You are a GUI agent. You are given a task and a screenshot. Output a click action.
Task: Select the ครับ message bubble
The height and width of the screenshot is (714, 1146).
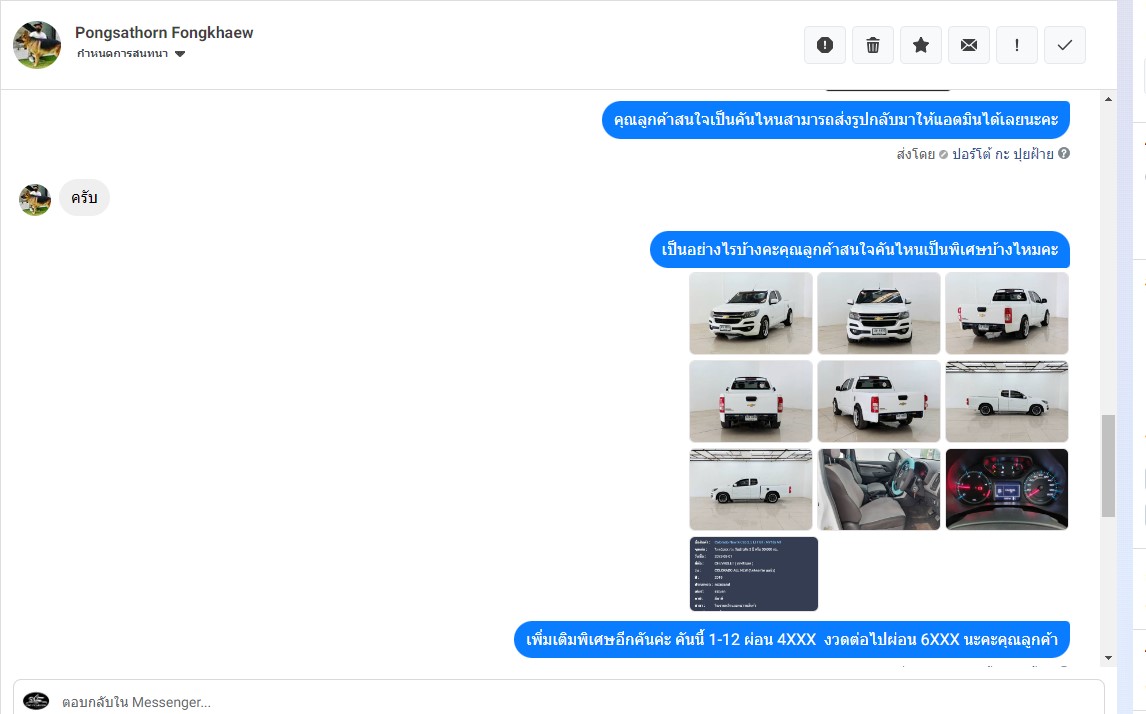(x=84, y=197)
